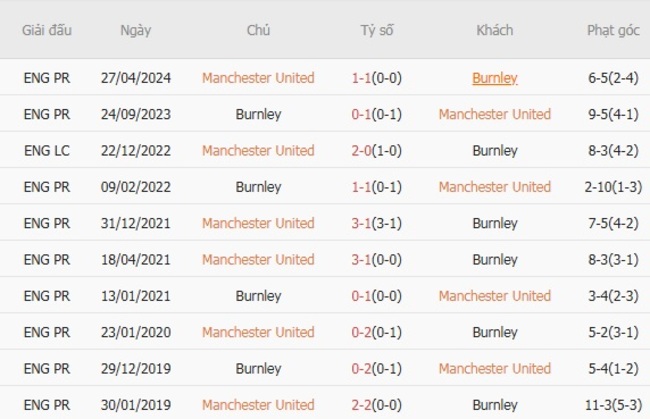The height and width of the screenshot is (419, 650).
Task: Click the Ngày column header
Action: pyautogui.click(x=135, y=30)
